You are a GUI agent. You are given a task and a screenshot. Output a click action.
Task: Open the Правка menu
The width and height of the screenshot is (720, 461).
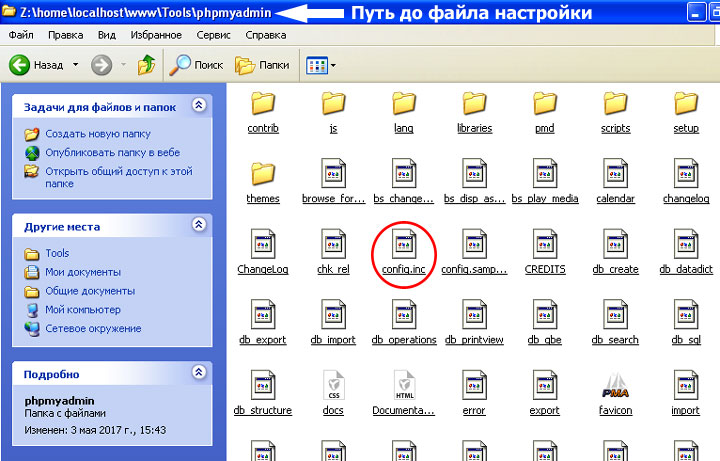coord(66,35)
